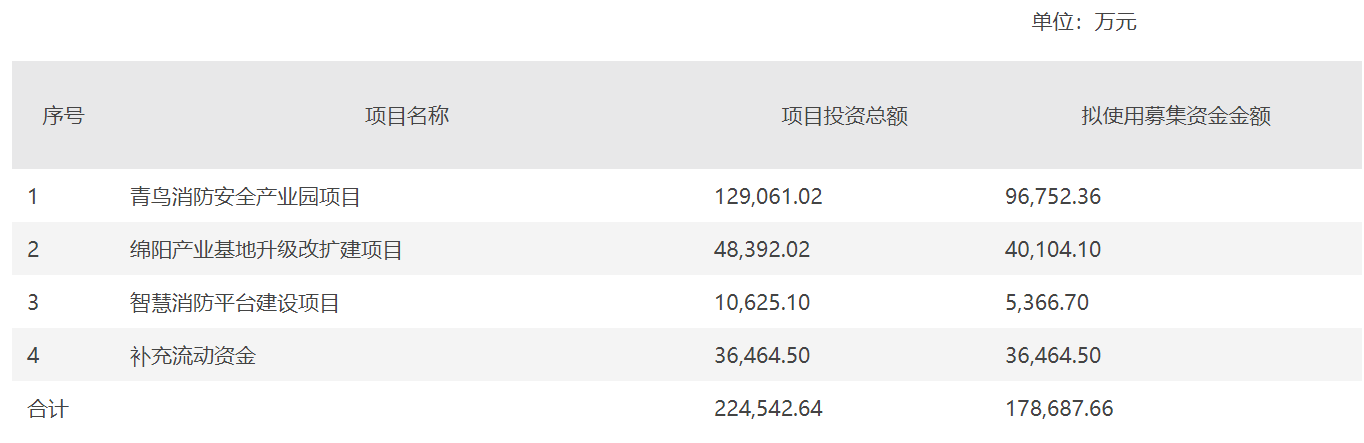Click the 合计 total row label

tap(48, 409)
